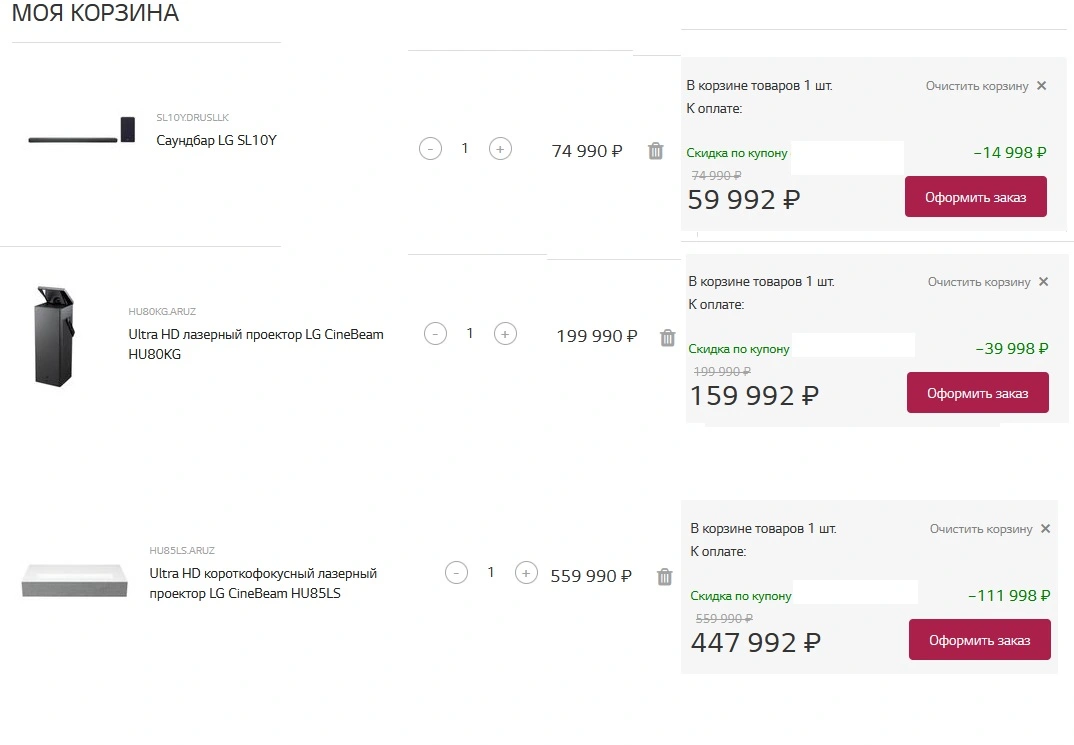Increase quantity of Саундбар LG SL10Y
The height and width of the screenshot is (745, 1074).
500,149
